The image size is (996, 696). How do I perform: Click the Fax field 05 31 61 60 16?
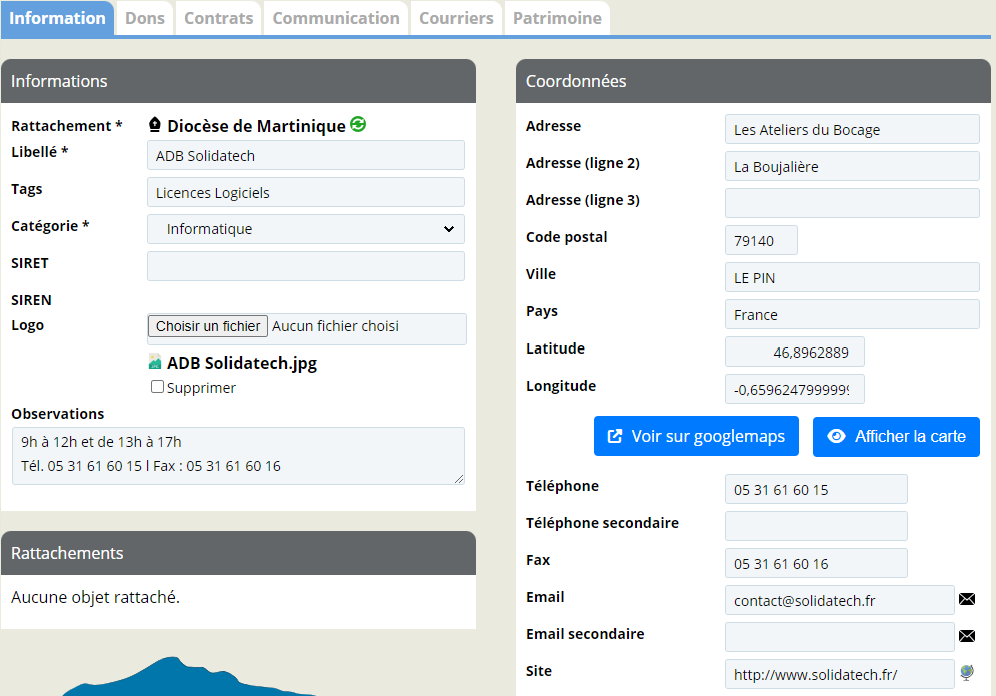click(x=816, y=563)
